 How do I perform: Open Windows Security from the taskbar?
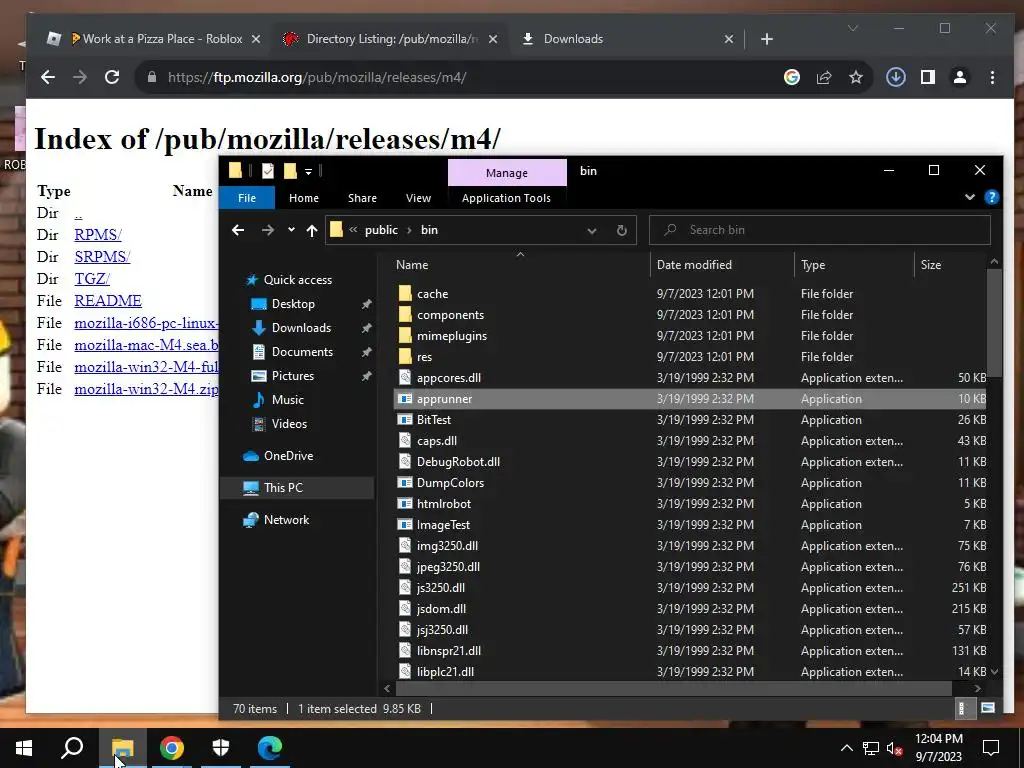pos(221,748)
